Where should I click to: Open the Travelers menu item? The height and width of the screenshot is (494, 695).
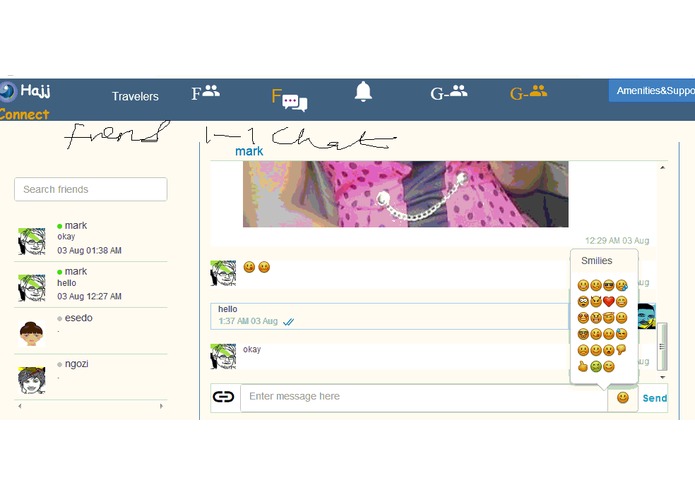point(135,96)
